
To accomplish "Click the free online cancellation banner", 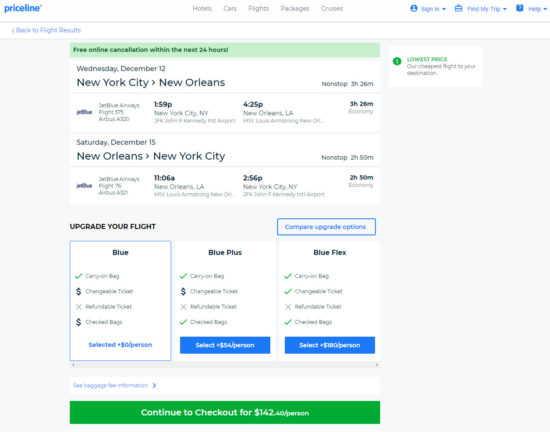I will point(225,50).
